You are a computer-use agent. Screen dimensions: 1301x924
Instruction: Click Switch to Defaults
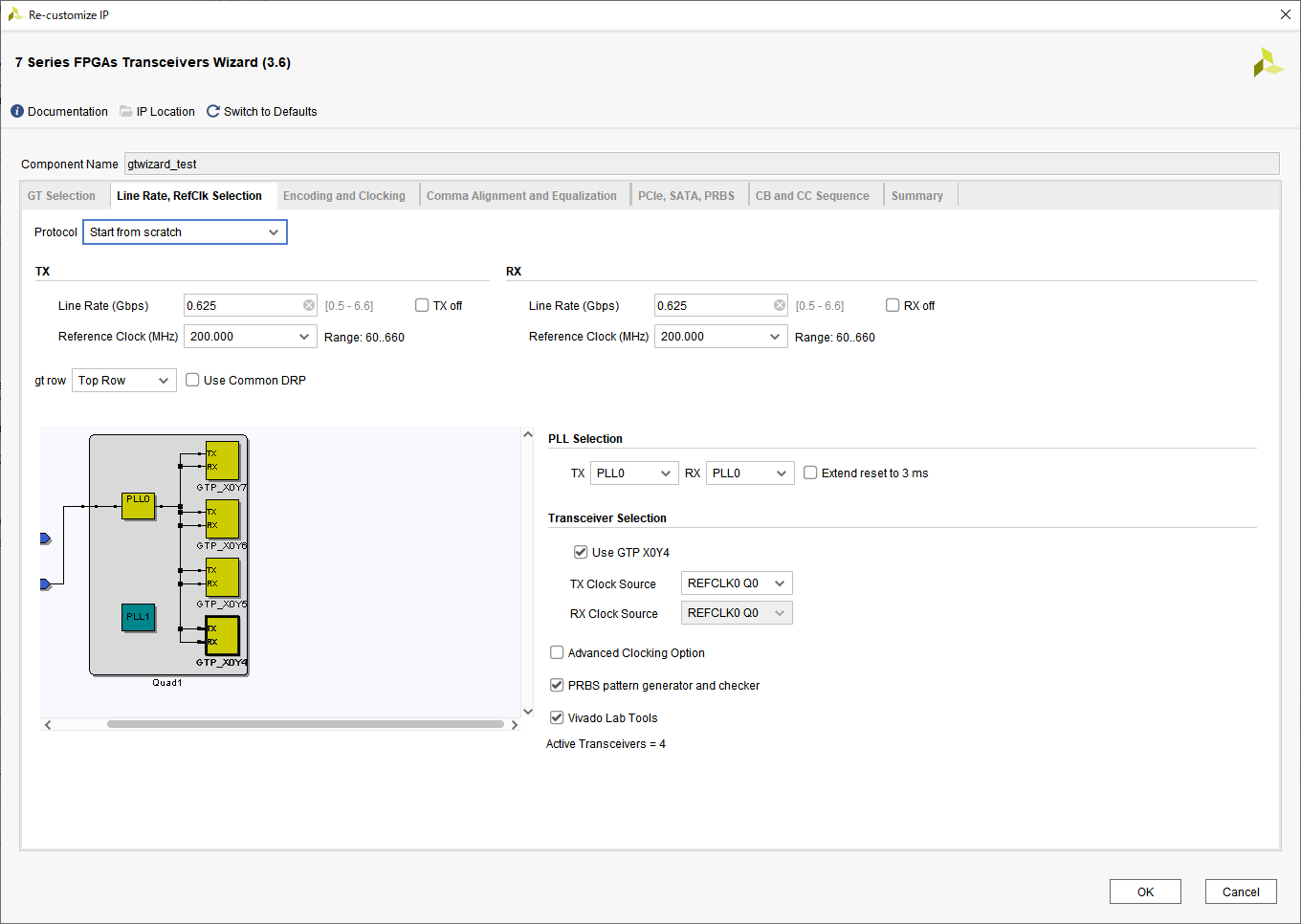271,112
